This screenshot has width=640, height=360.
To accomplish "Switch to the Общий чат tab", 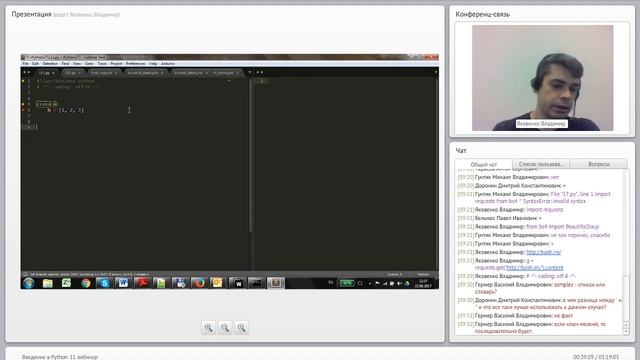I will click(484, 164).
